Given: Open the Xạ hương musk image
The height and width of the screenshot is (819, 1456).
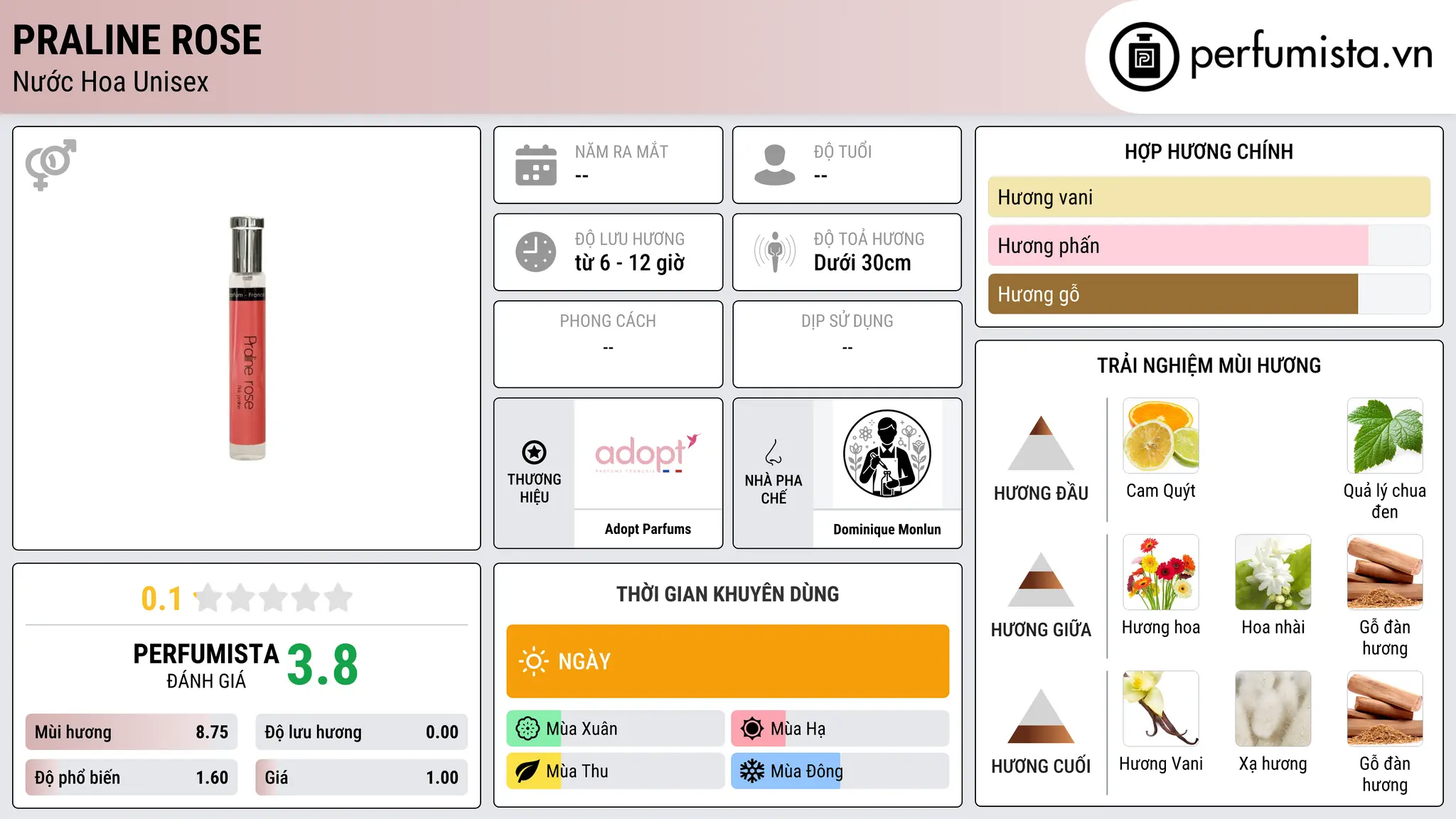Looking at the screenshot, I should (1273, 709).
